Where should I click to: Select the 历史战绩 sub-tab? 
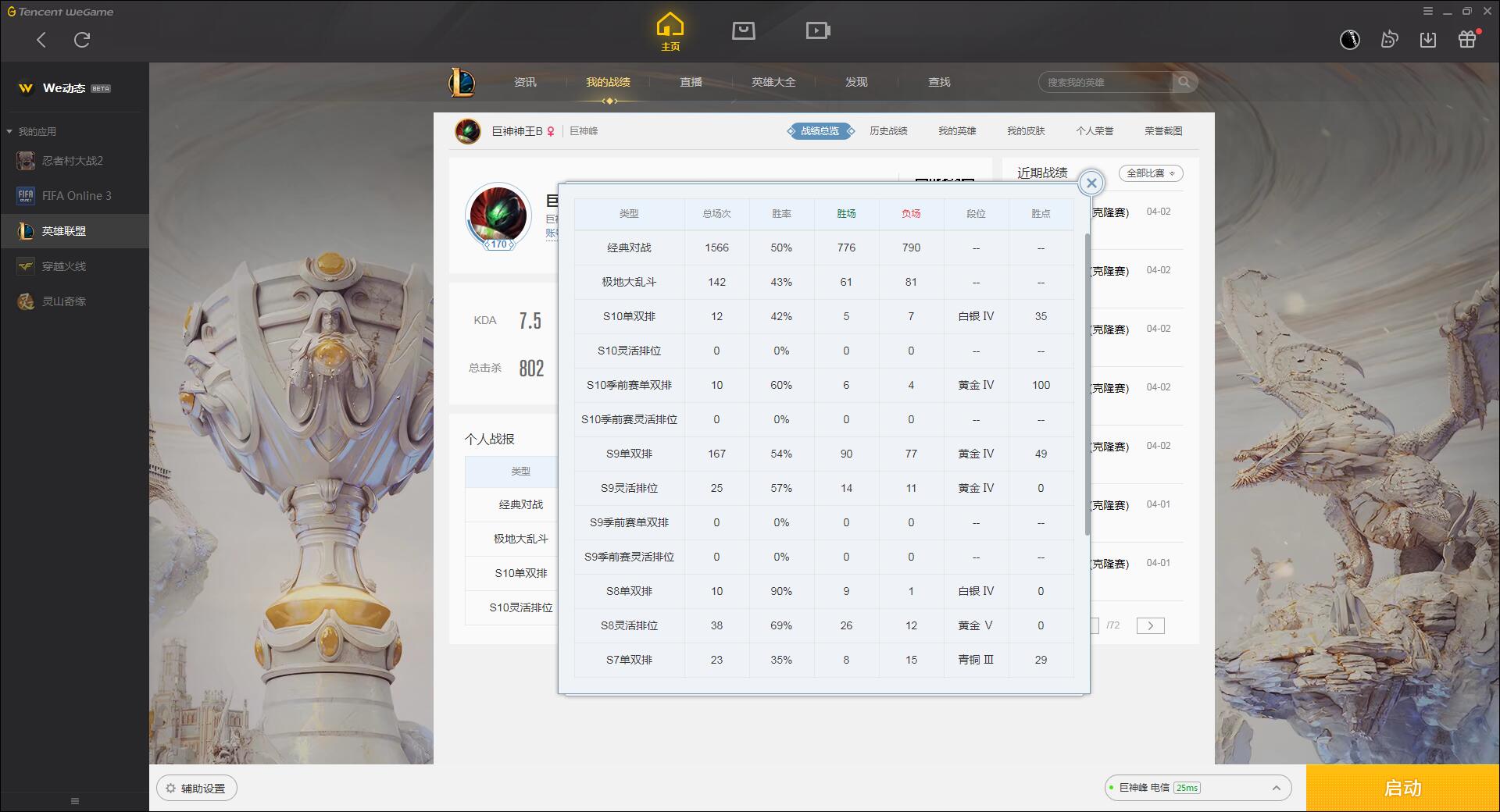[888, 131]
